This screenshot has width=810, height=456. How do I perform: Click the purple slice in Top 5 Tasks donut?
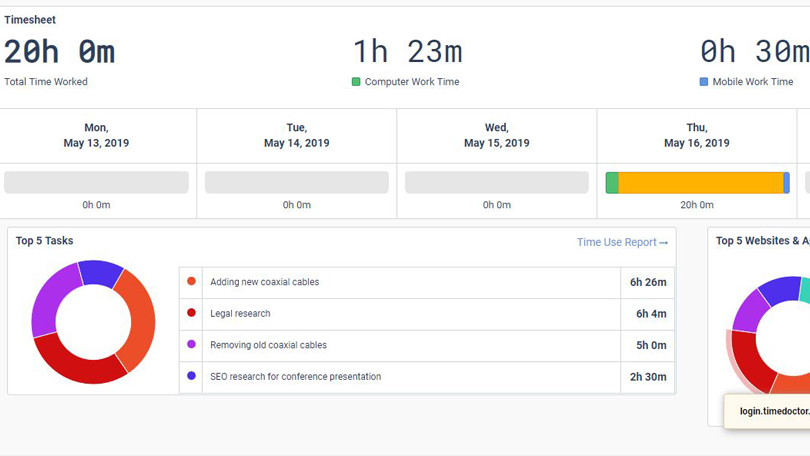(x=47, y=298)
